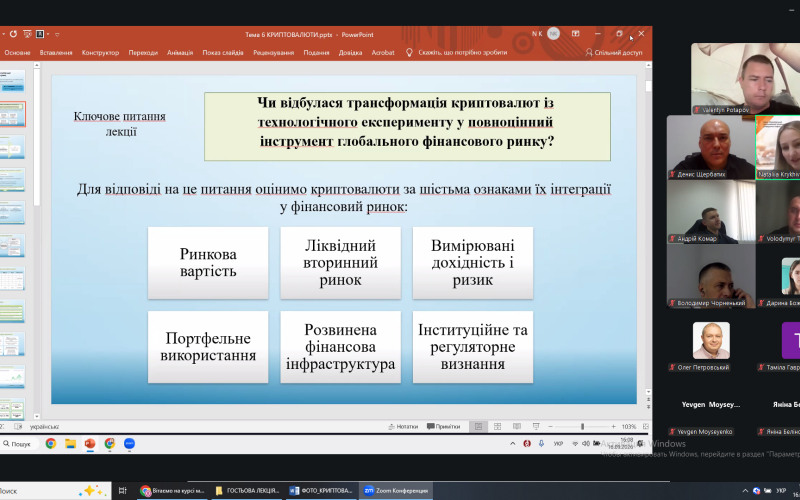Open the Основне ribbon tab
Image resolution: width=800 pixels, height=500 pixels.
[x=17, y=53]
